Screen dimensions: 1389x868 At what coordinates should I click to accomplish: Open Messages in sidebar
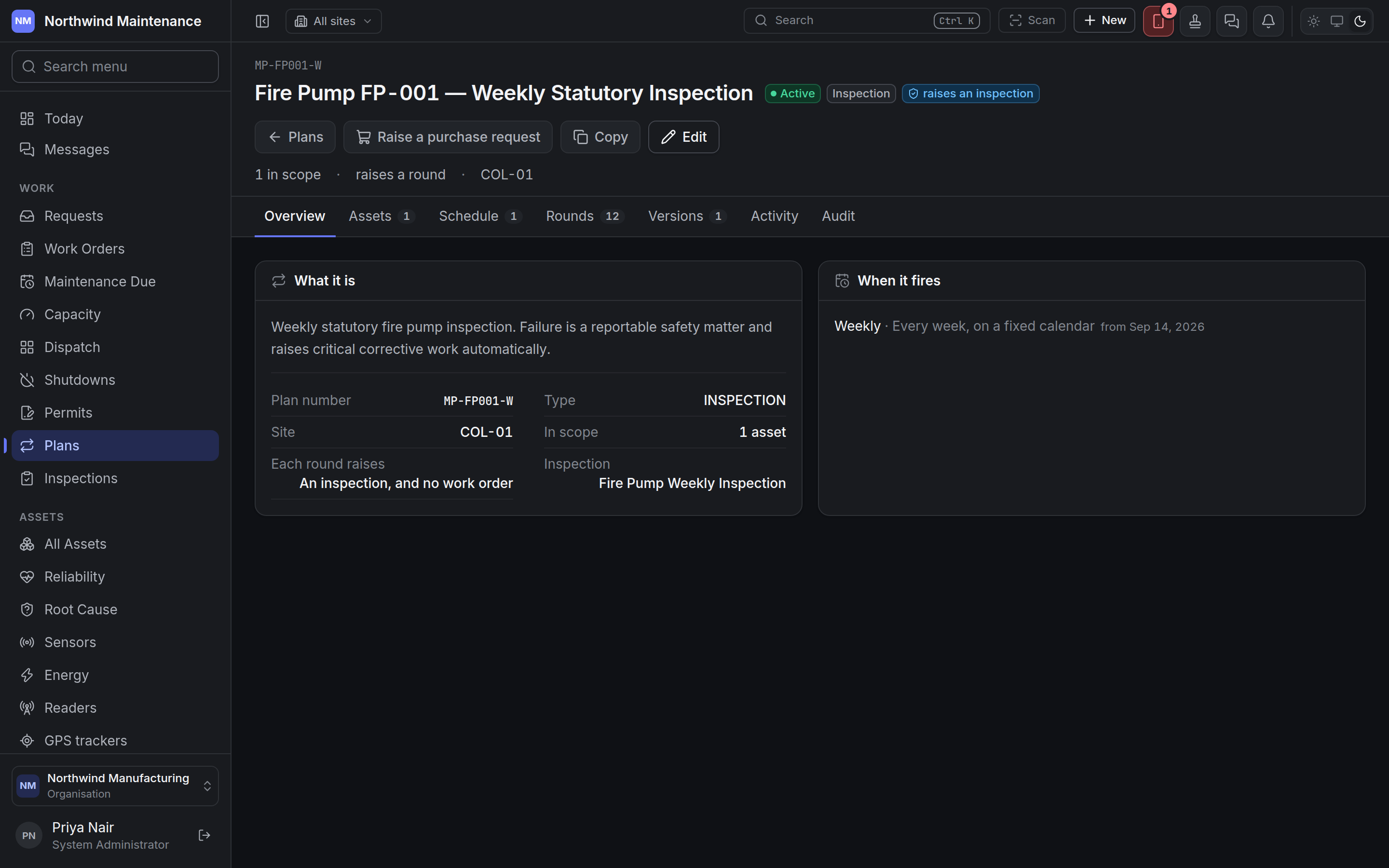(x=115, y=149)
